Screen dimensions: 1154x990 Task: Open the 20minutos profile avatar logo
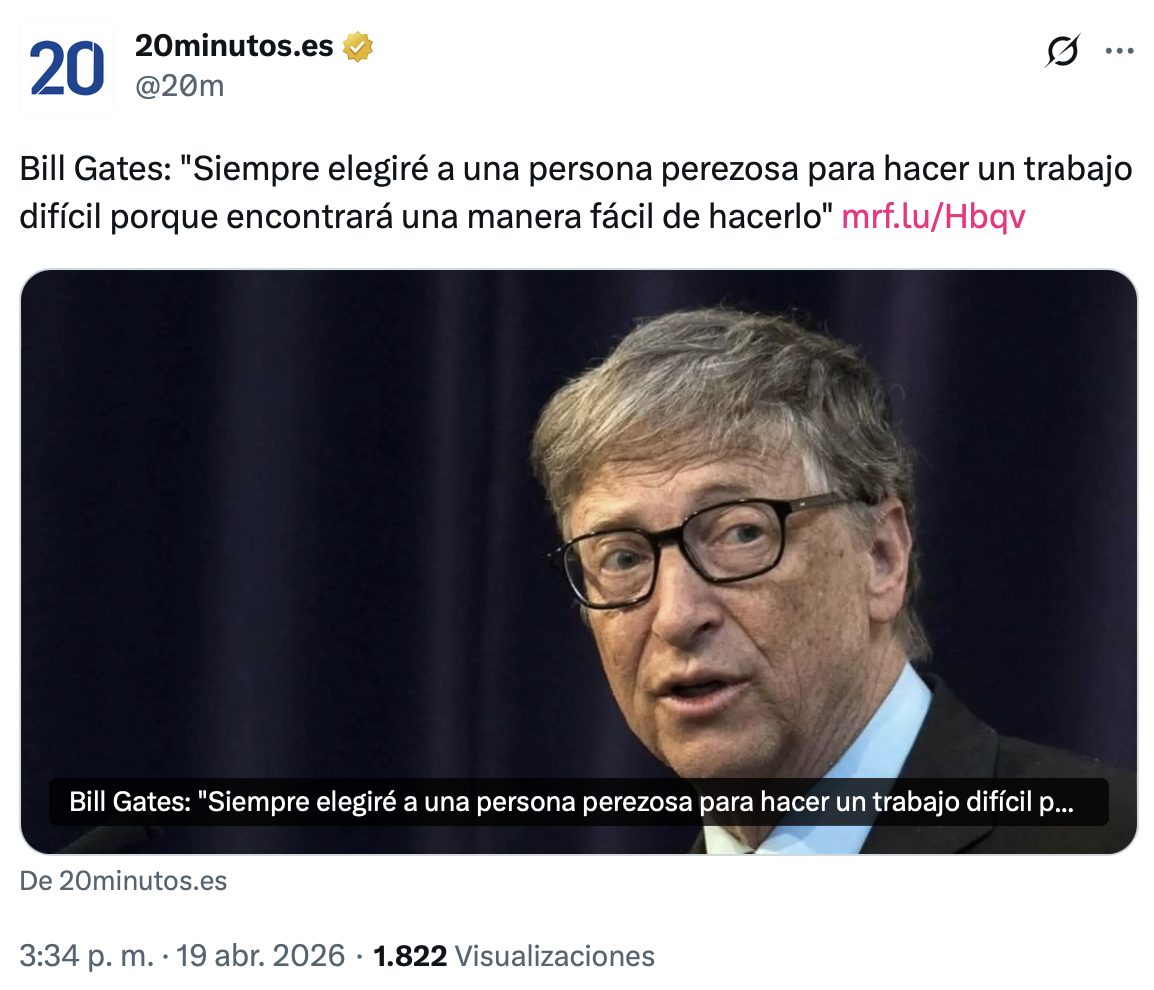coord(66,68)
